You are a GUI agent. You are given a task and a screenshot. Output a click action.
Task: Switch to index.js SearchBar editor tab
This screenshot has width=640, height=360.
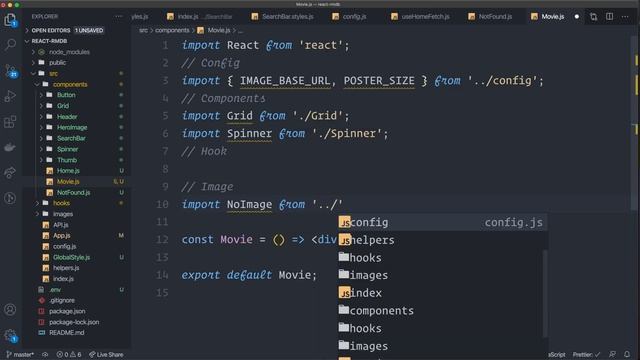199,17
